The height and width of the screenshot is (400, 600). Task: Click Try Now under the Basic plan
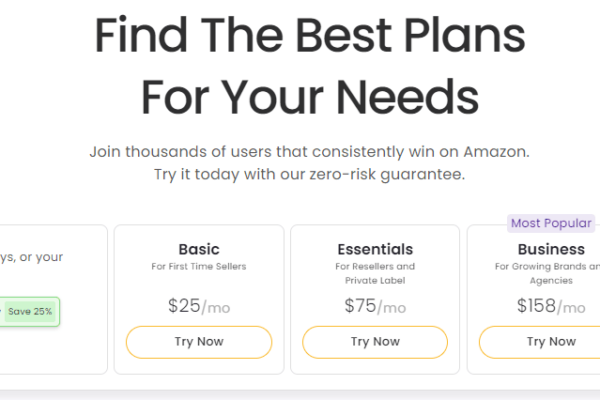click(x=199, y=342)
